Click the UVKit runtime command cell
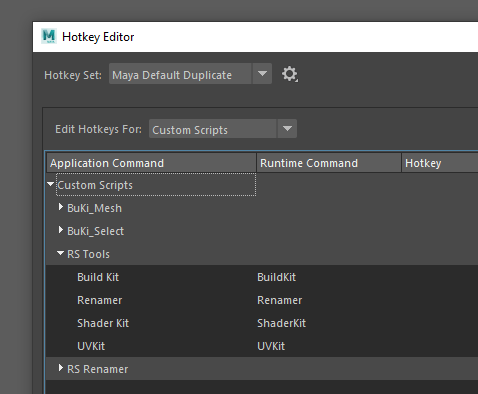Screen dimensions: 478x394 [x=271, y=346]
